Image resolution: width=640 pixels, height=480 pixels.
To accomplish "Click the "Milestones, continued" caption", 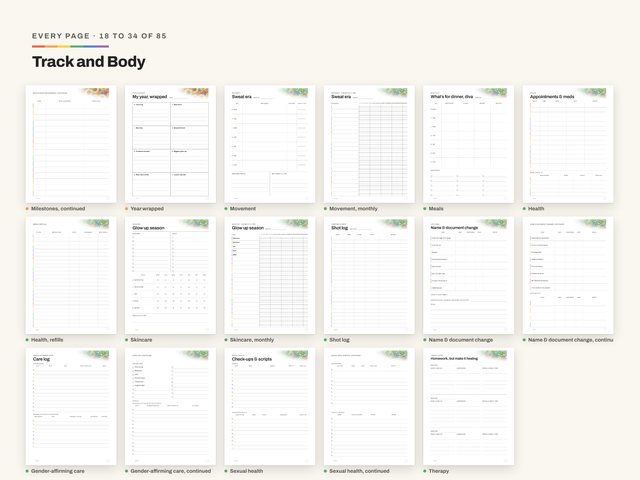I will [x=58, y=209].
